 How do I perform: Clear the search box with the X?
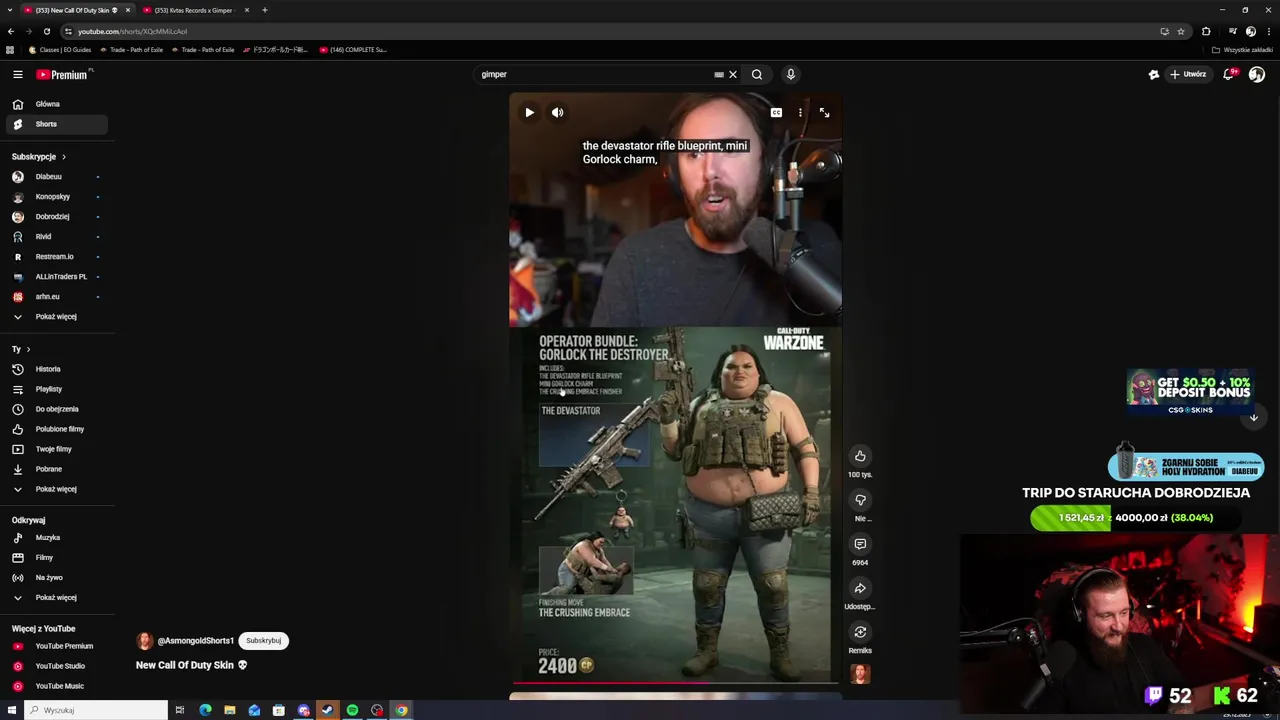(x=732, y=74)
